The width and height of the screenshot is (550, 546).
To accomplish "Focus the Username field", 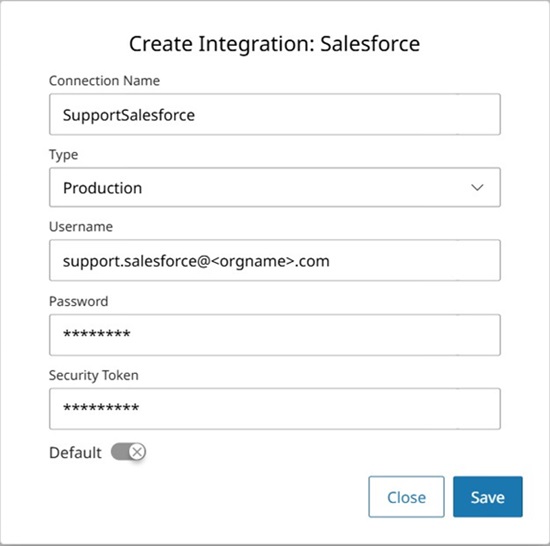I will pos(275,260).
